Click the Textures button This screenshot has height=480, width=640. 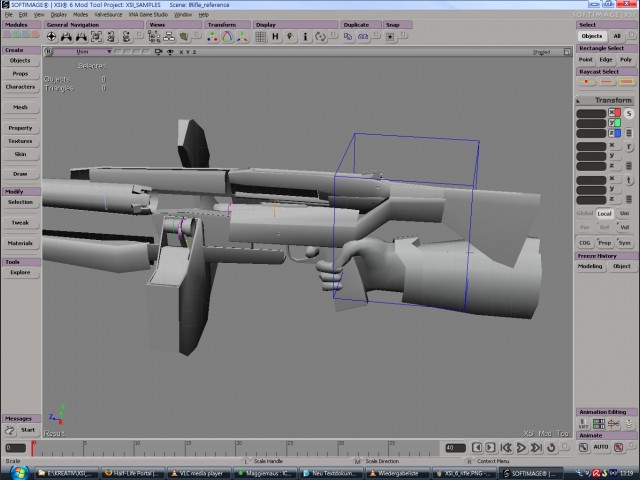pyautogui.click(x=20, y=141)
